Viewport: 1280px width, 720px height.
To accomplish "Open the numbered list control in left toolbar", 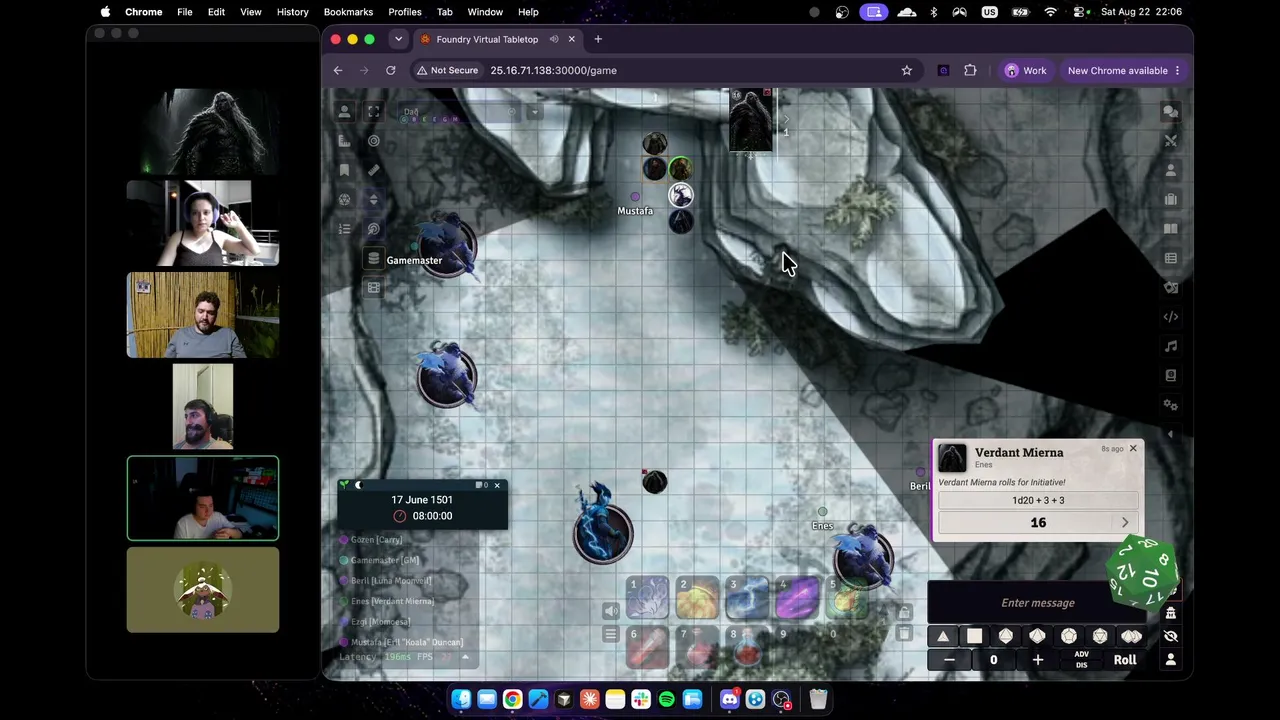I will (345, 229).
